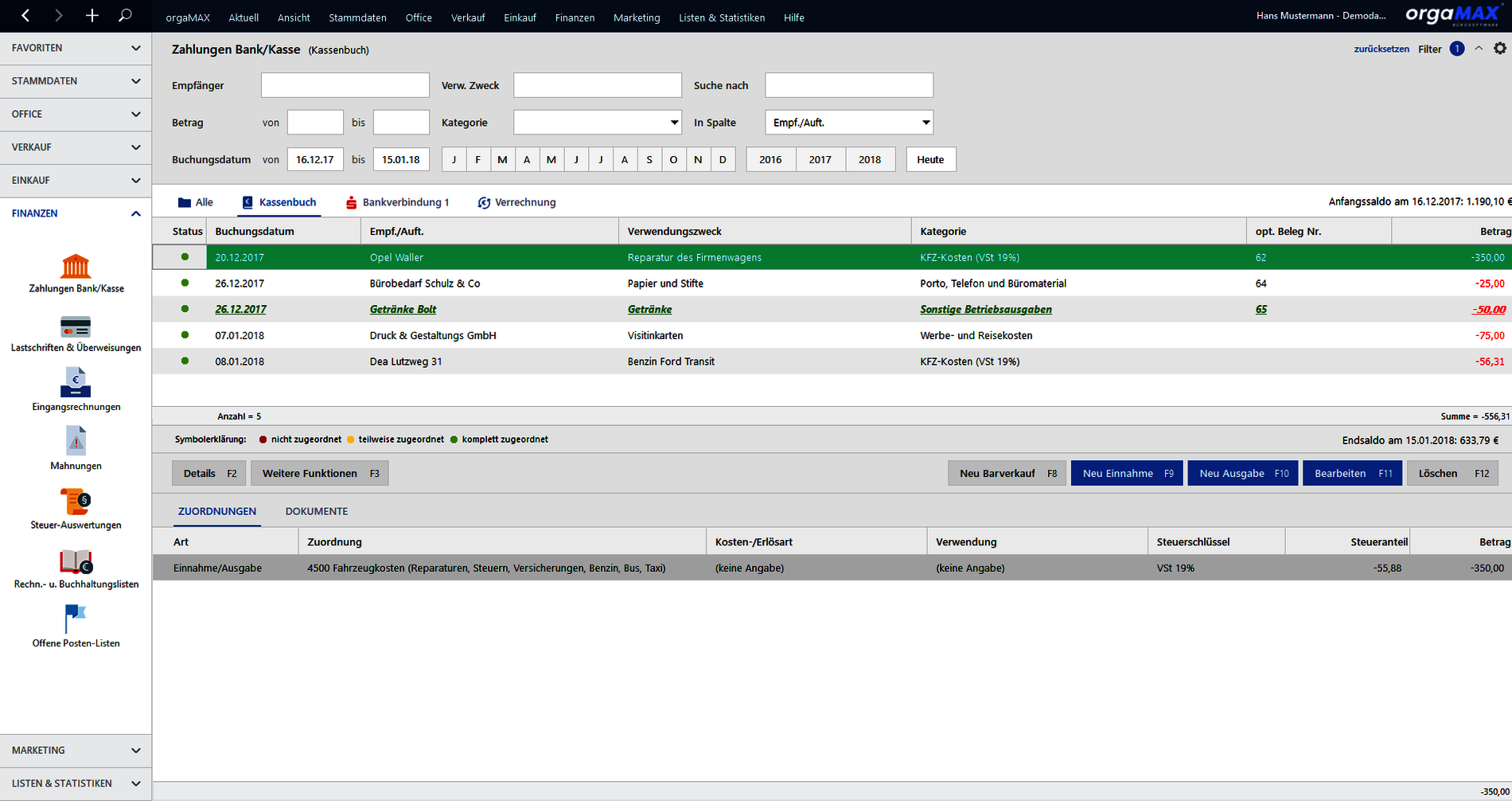
Task: Open the Details button
Action: 209,474
